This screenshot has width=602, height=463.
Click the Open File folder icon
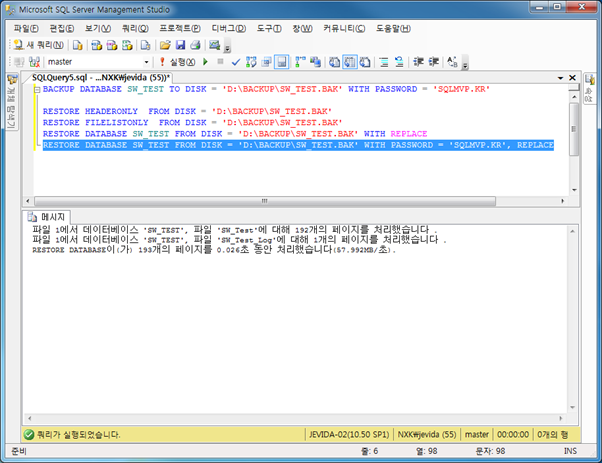[165, 45]
